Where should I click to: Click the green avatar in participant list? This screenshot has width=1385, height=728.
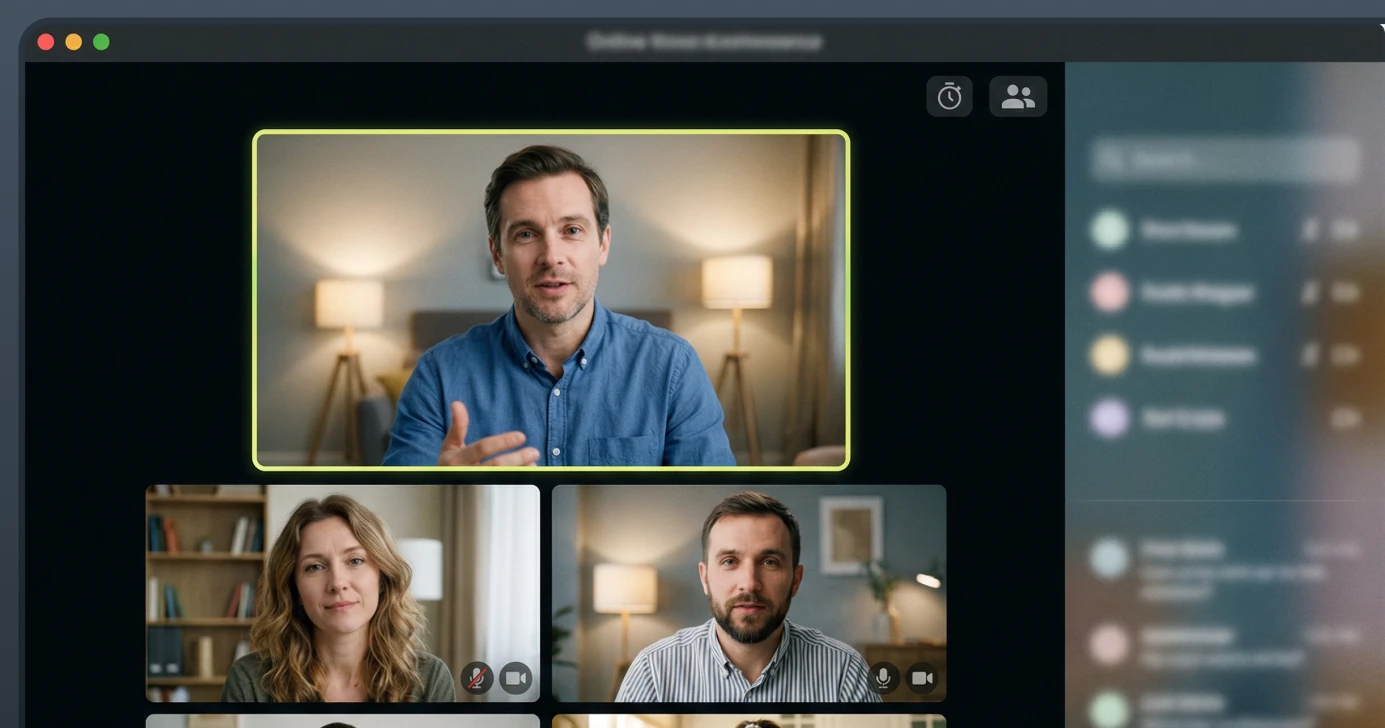click(1109, 230)
